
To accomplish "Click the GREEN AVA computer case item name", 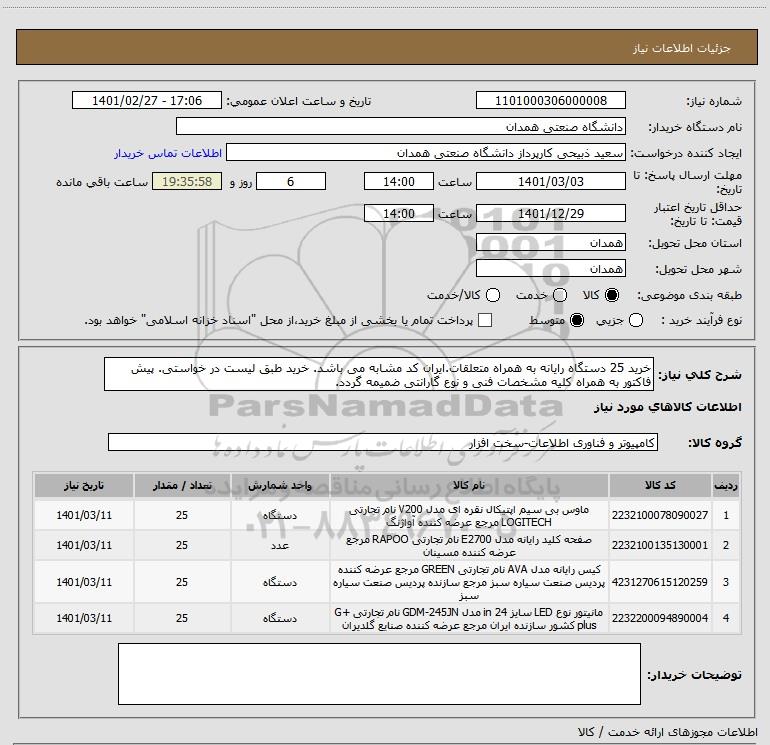I will 469,582.
